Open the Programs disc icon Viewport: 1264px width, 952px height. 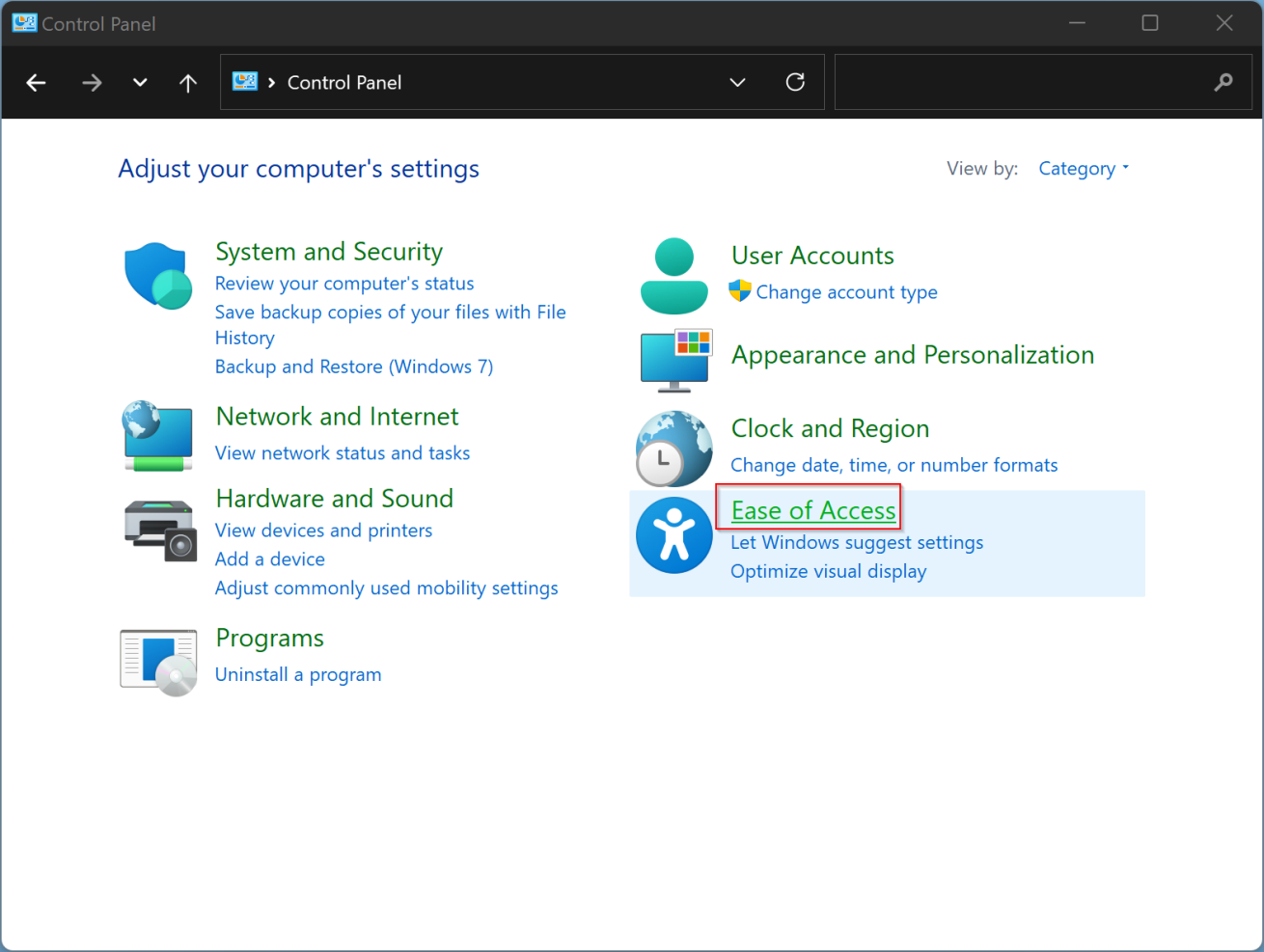[158, 662]
